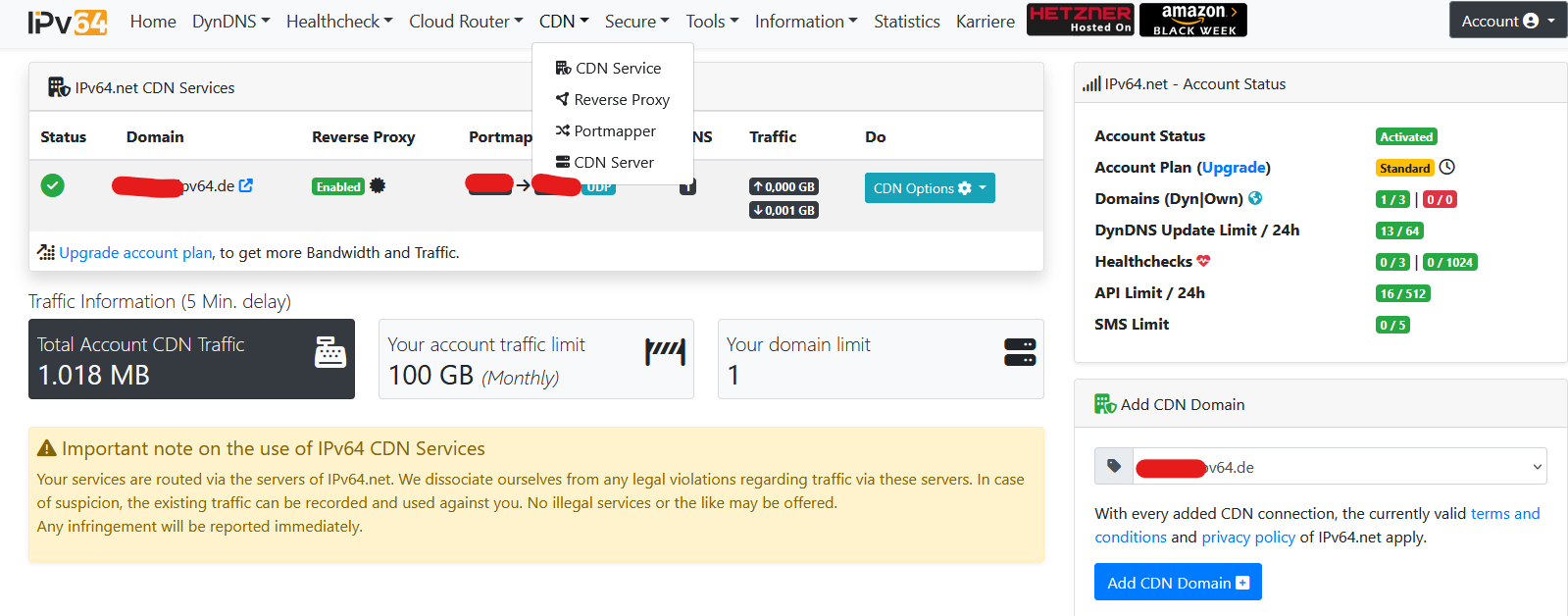Image resolution: width=1568 pixels, height=616 pixels.
Task: Click the certificate badge icon next to Enabled
Action: (x=378, y=185)
